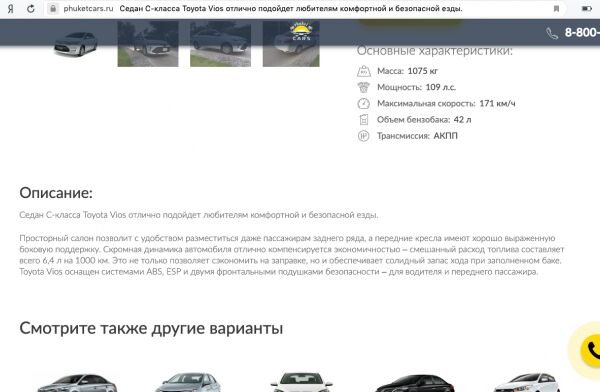This screenshot has width=600, height=392.
Task: Click the text 'Масса: 1075 кг'
Action: coord(407,71)
